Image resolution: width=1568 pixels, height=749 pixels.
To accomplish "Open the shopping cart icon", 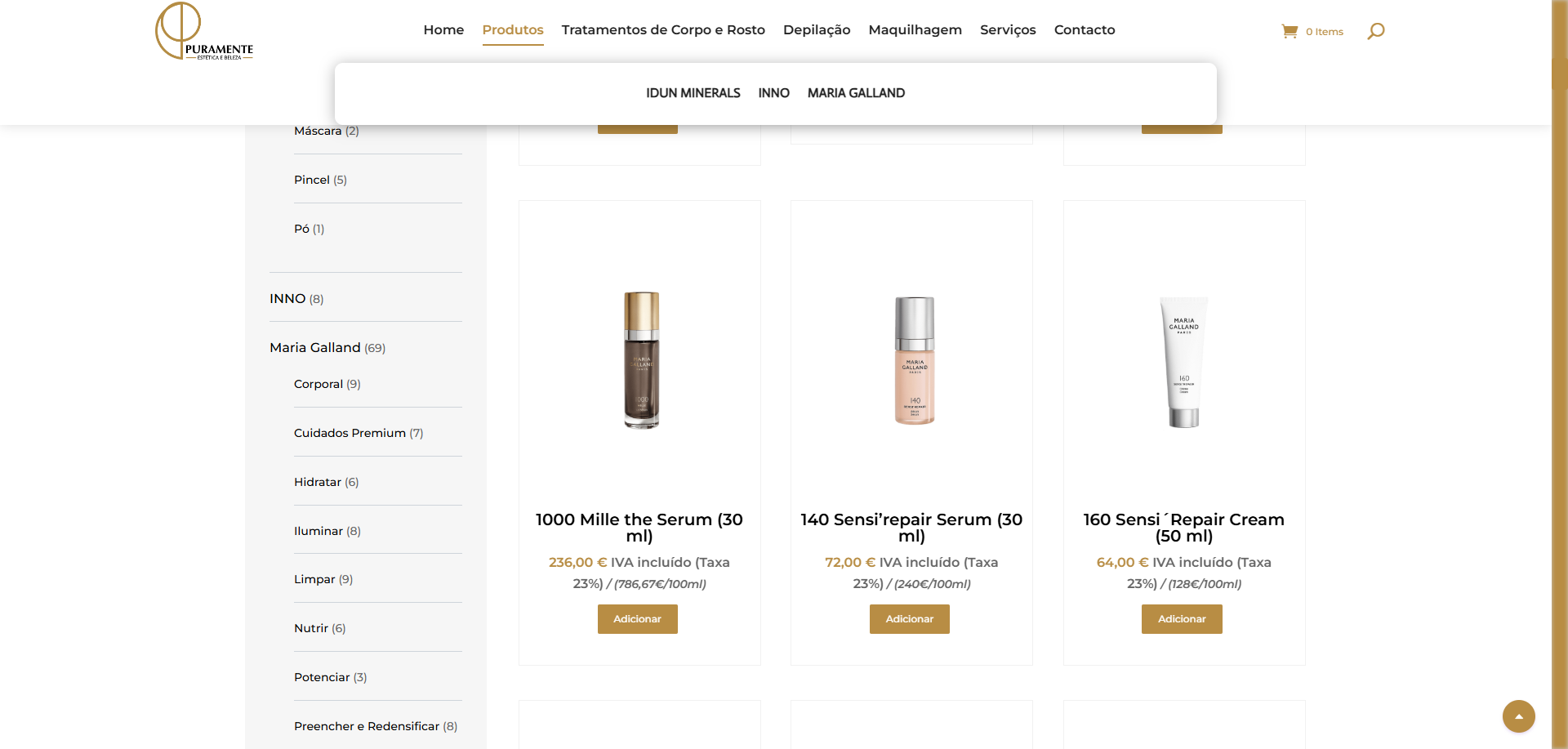I will tap(1290, 31).
